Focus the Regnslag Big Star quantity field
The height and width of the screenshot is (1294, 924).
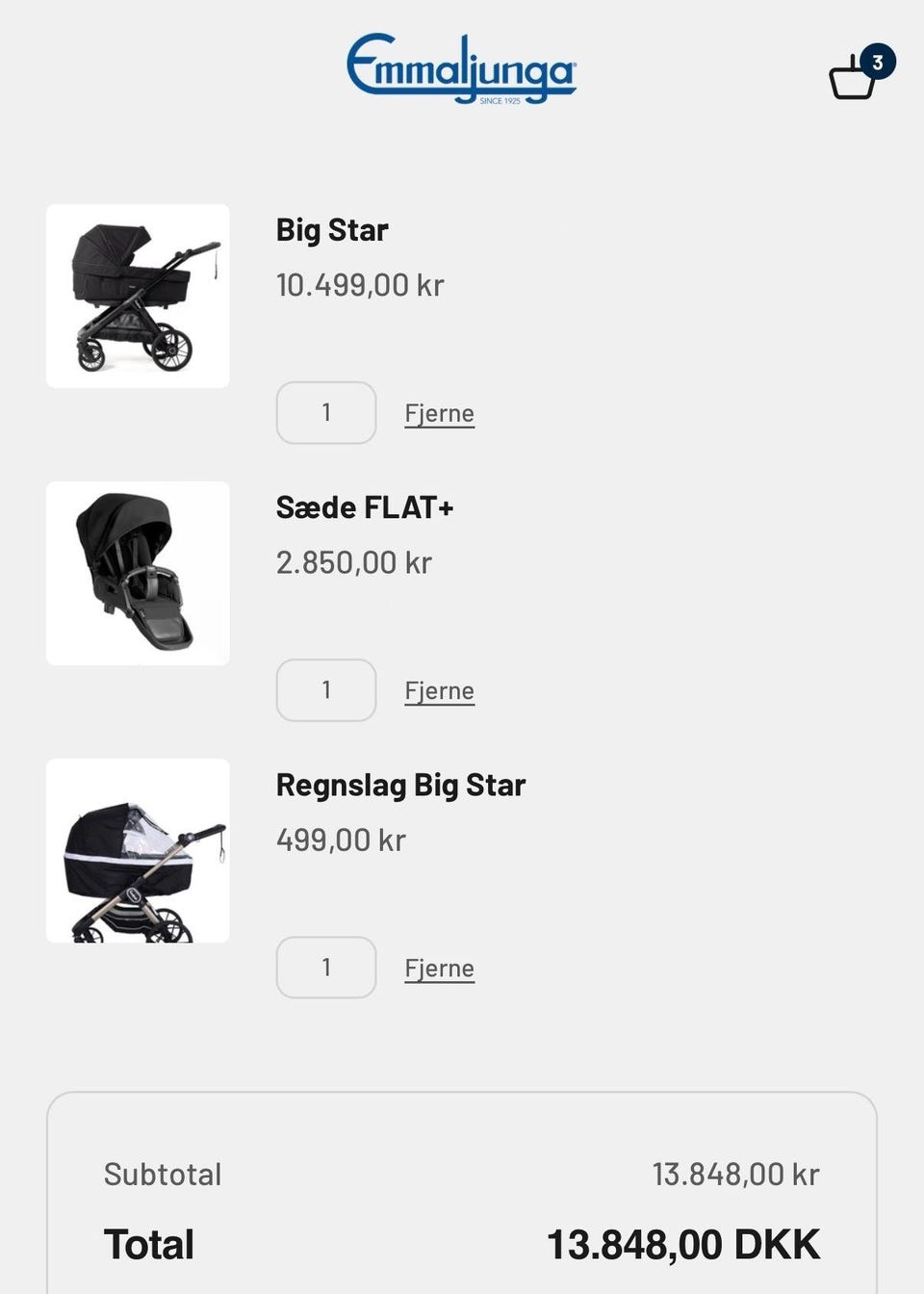[326, 968]
